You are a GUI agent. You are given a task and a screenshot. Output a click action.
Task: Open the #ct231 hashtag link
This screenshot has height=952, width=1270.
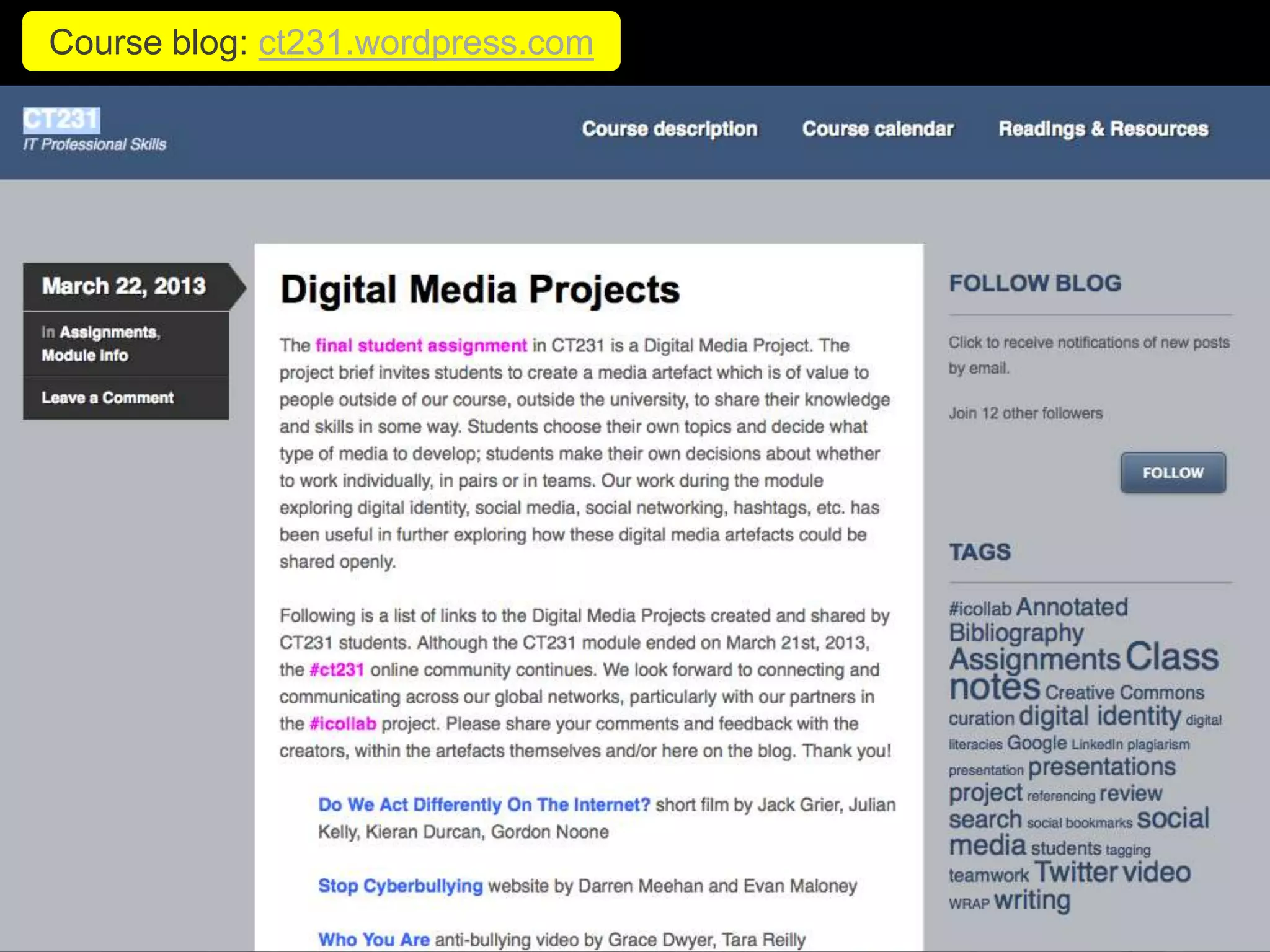(x=336, y=669)
